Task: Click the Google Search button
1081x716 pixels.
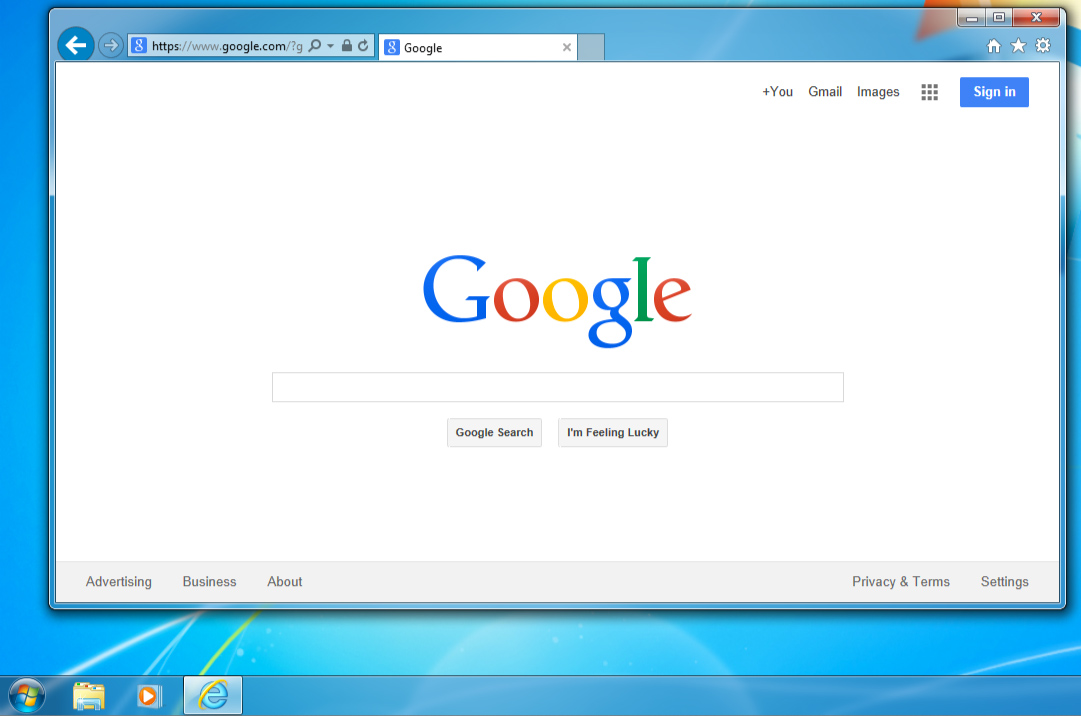Action: [494, 433]
